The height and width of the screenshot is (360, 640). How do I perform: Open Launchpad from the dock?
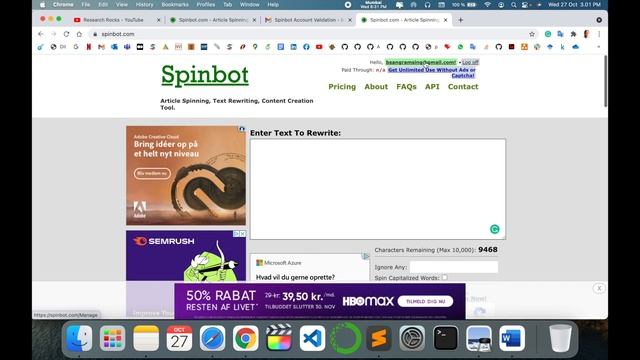(x=113, y=338)
